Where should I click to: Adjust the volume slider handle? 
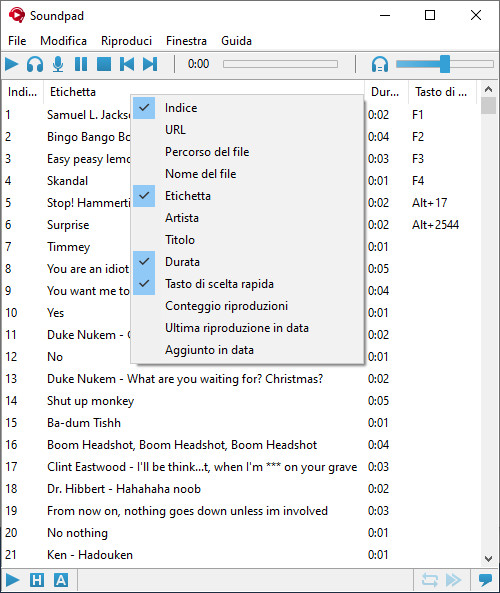pyautogui.click(x=445, y=64)
